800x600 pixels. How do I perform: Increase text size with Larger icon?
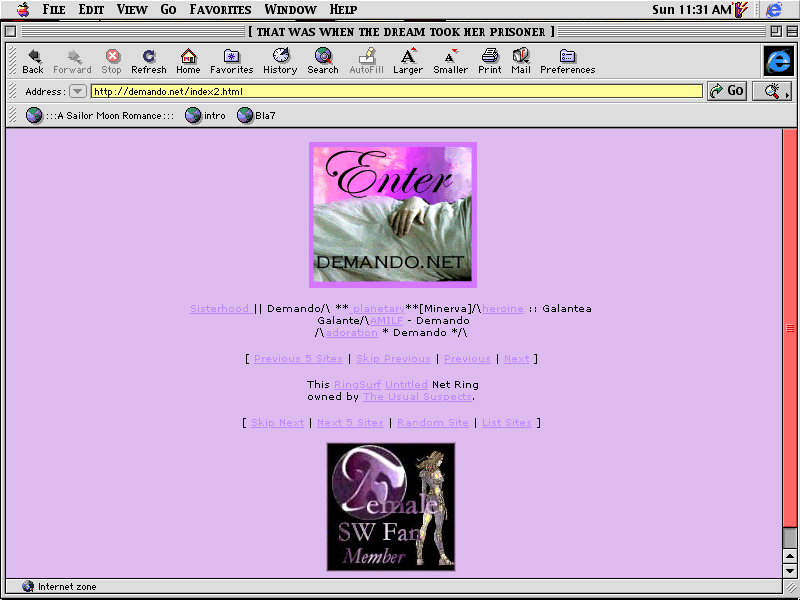pyautogui.click(x=408, y=60)
